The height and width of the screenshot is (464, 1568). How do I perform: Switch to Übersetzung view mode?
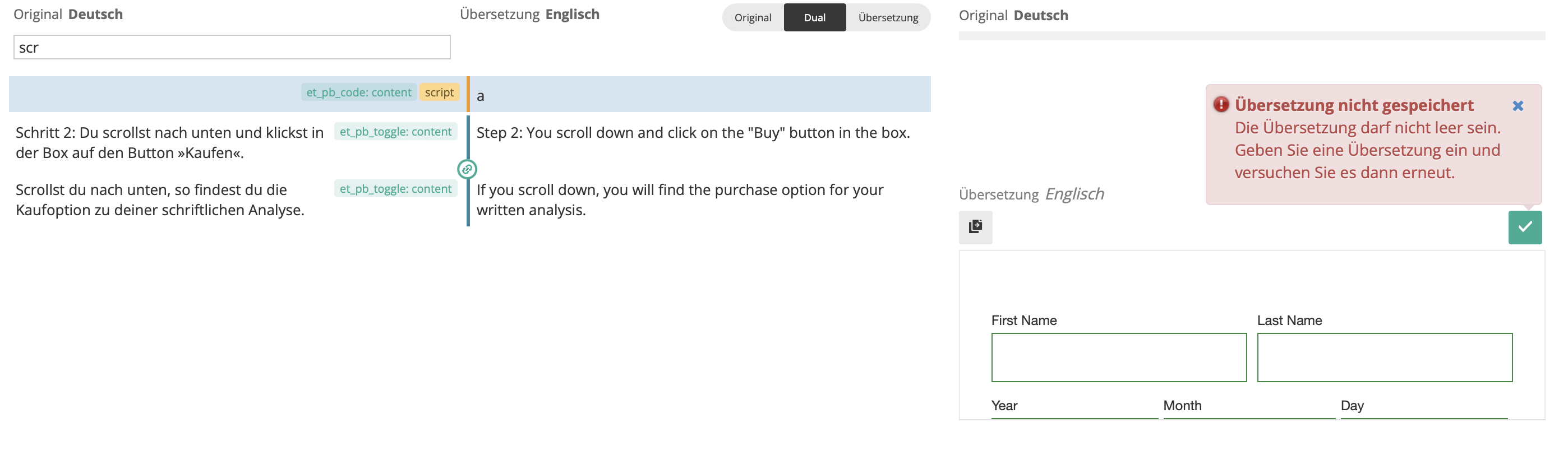tap(888, 17)
